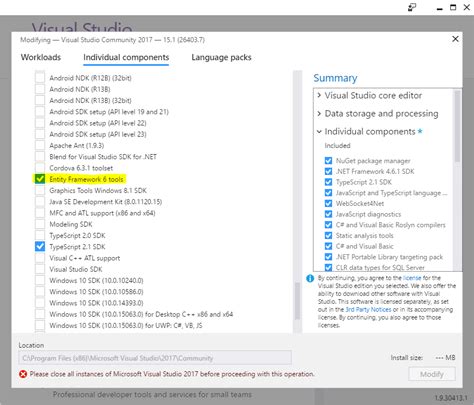Minimize the installer window
Image resolution: width=474 pixels, height=405 pixels.
(x=440, y=8)
